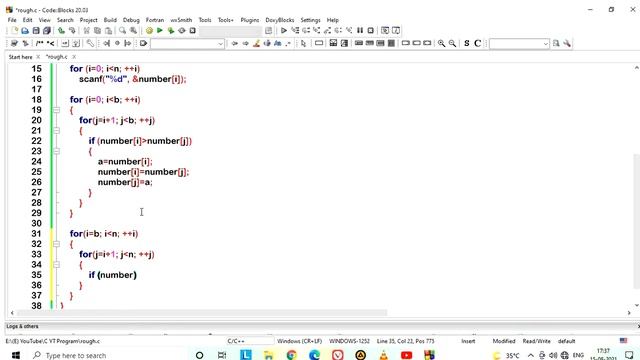Click the Stop debugger icon

pyautogui.click(x=371, y=31)
